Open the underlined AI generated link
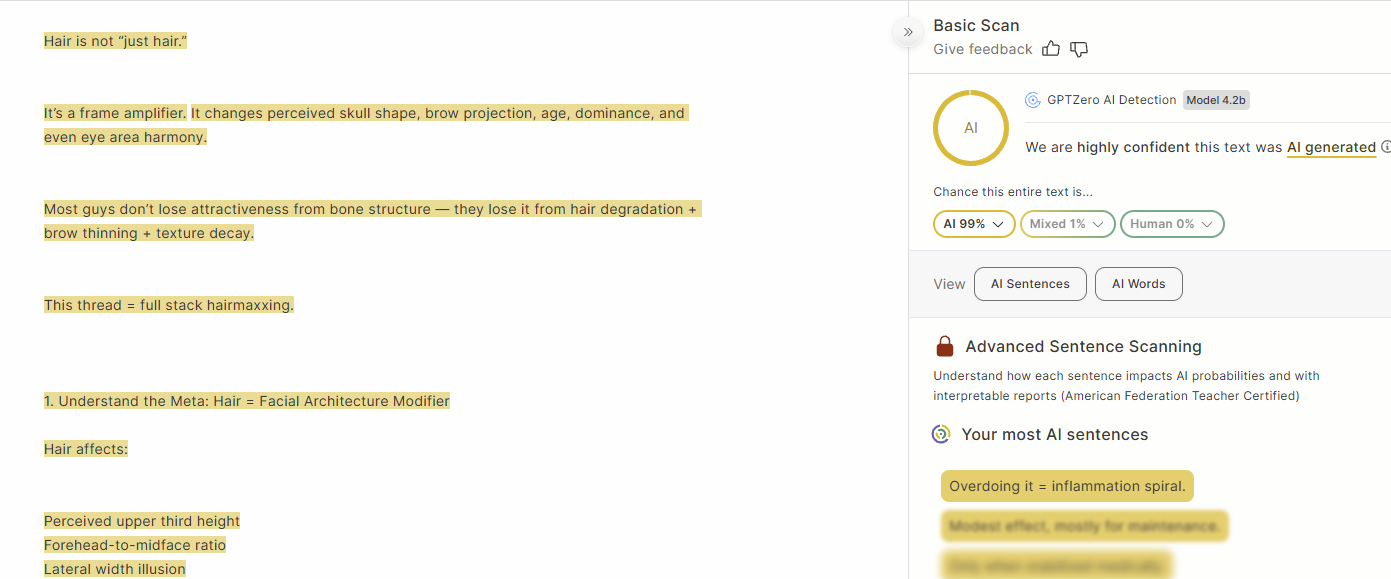This screenshot has width=1391, height=579. (1331, 147)
